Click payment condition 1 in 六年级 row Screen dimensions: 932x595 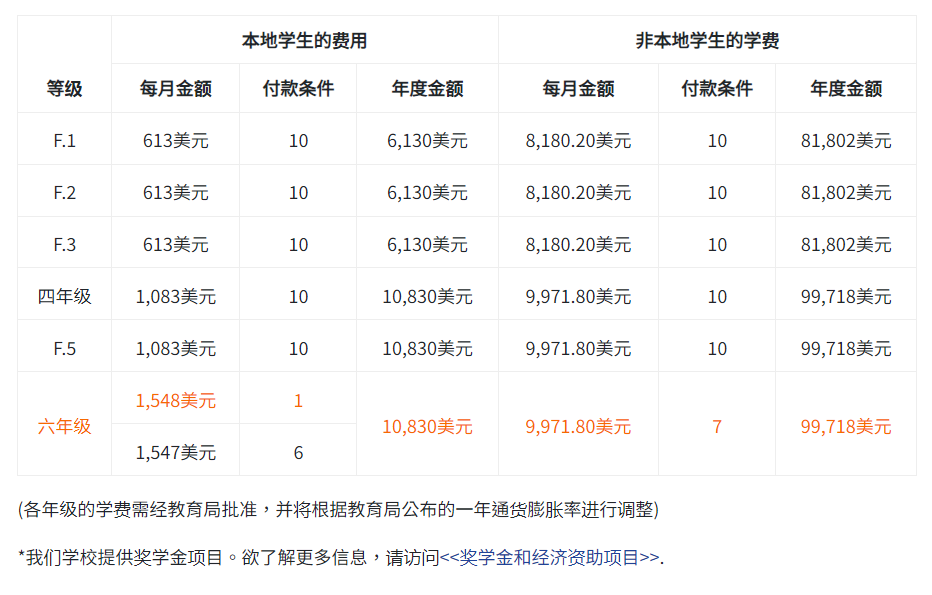[298, 401]
